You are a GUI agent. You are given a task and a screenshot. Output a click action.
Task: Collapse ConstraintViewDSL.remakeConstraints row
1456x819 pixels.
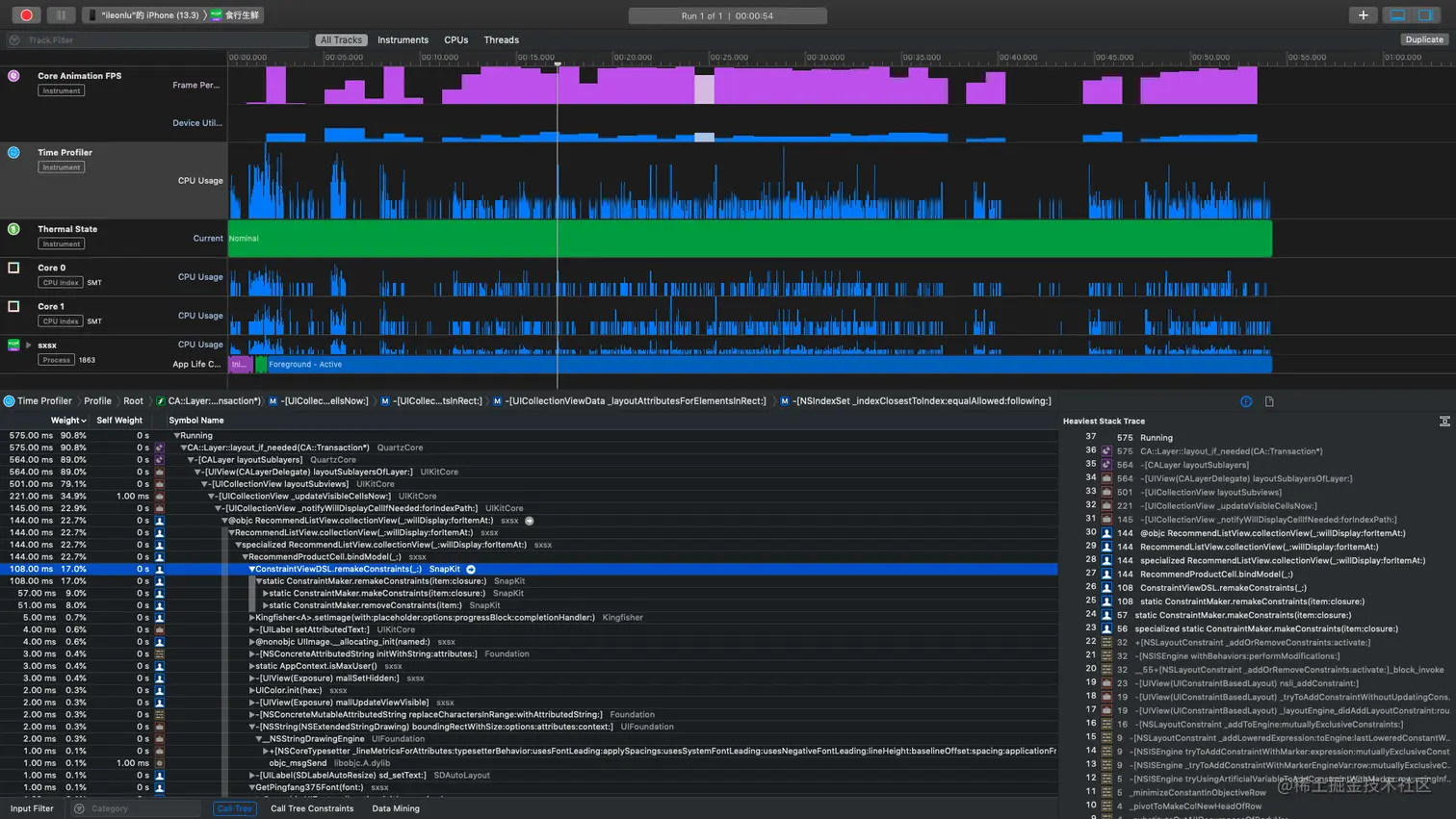coord(251,569)
